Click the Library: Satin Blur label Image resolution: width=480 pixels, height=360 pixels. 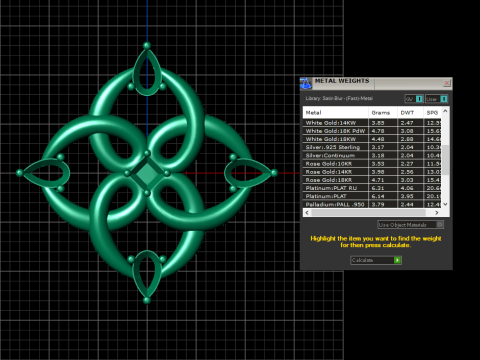click(339, 98)
